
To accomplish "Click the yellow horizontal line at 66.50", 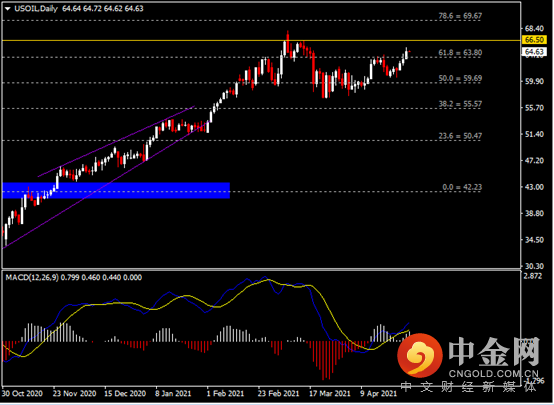I will 261,41.
